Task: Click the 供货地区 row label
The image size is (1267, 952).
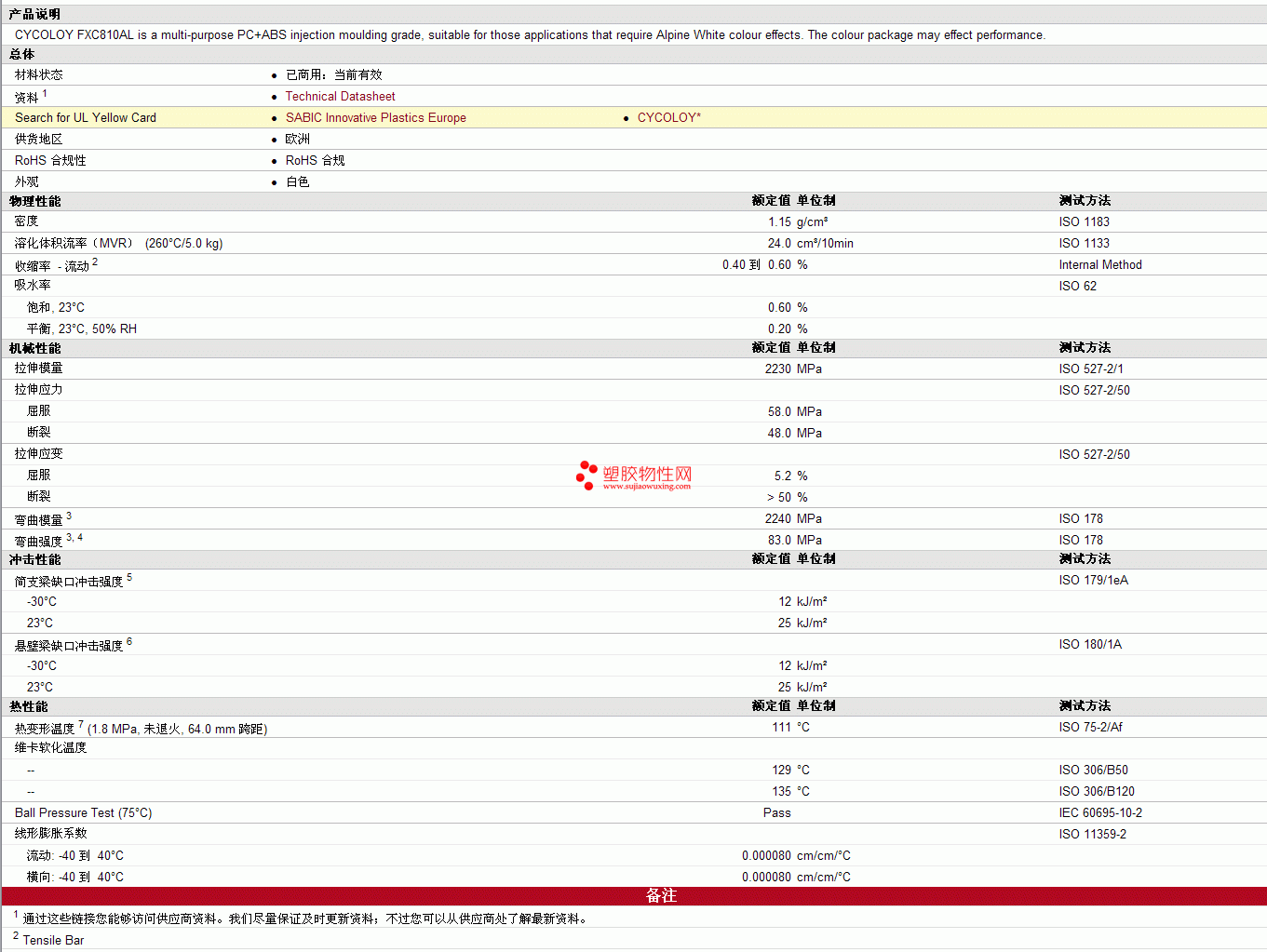Action: 39,140
